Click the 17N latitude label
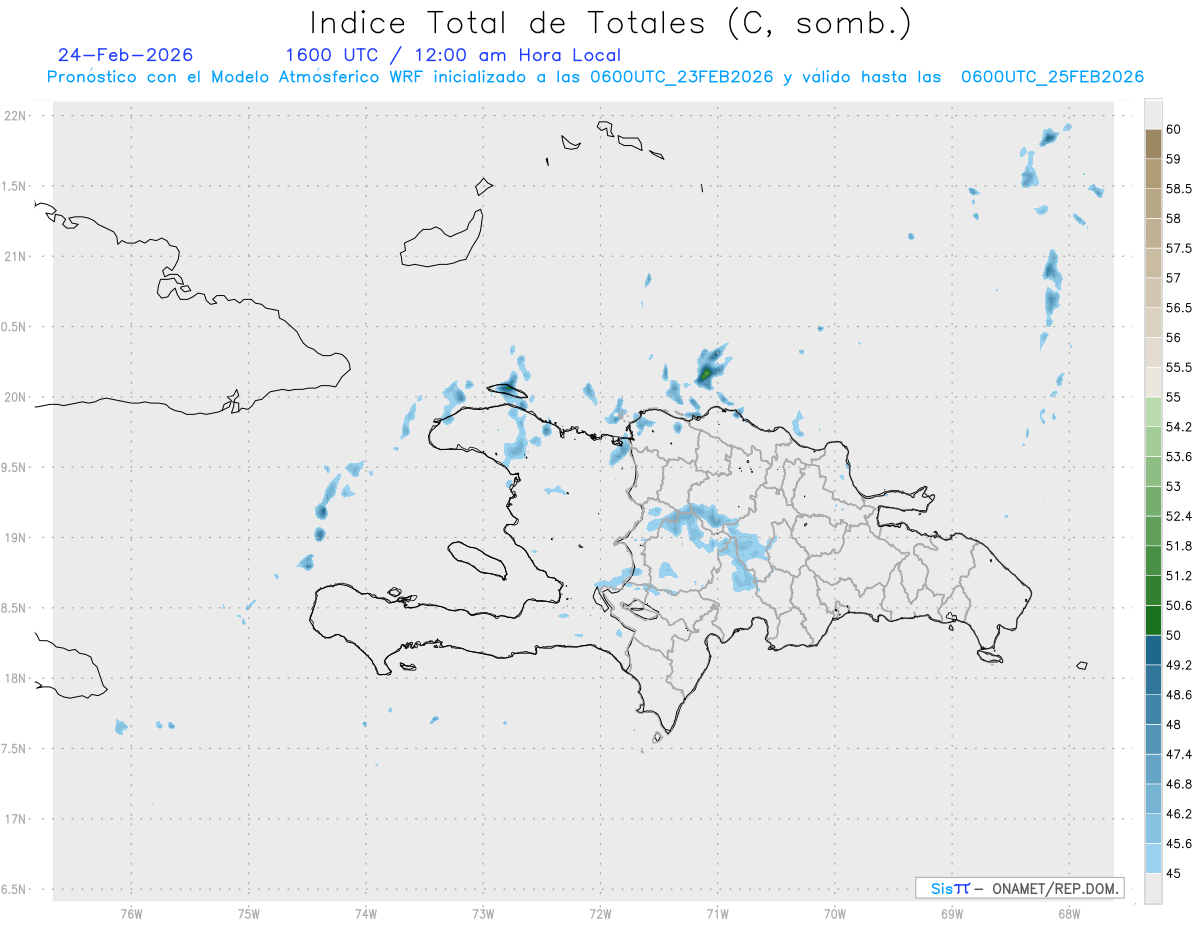The width and height of the screenshot is (1200, 927). (x=16, y=819)
